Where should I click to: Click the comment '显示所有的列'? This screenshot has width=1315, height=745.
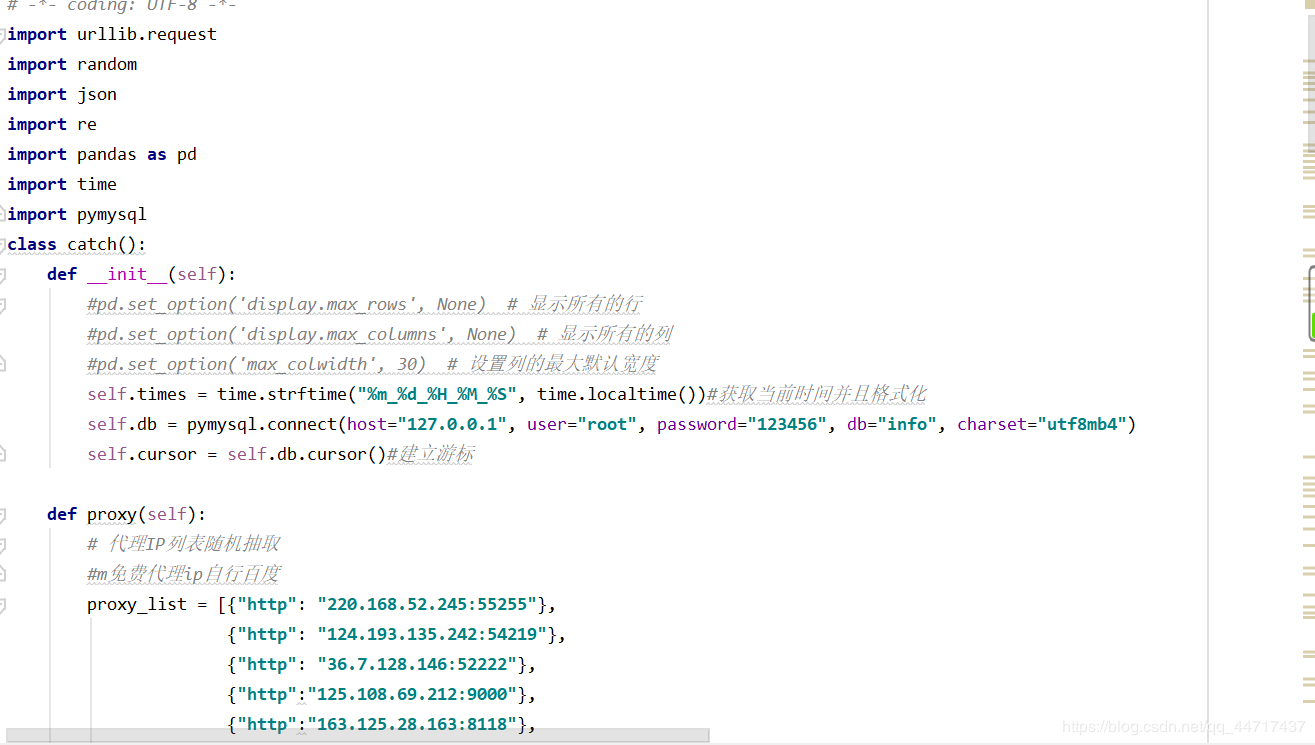[615, 334]
